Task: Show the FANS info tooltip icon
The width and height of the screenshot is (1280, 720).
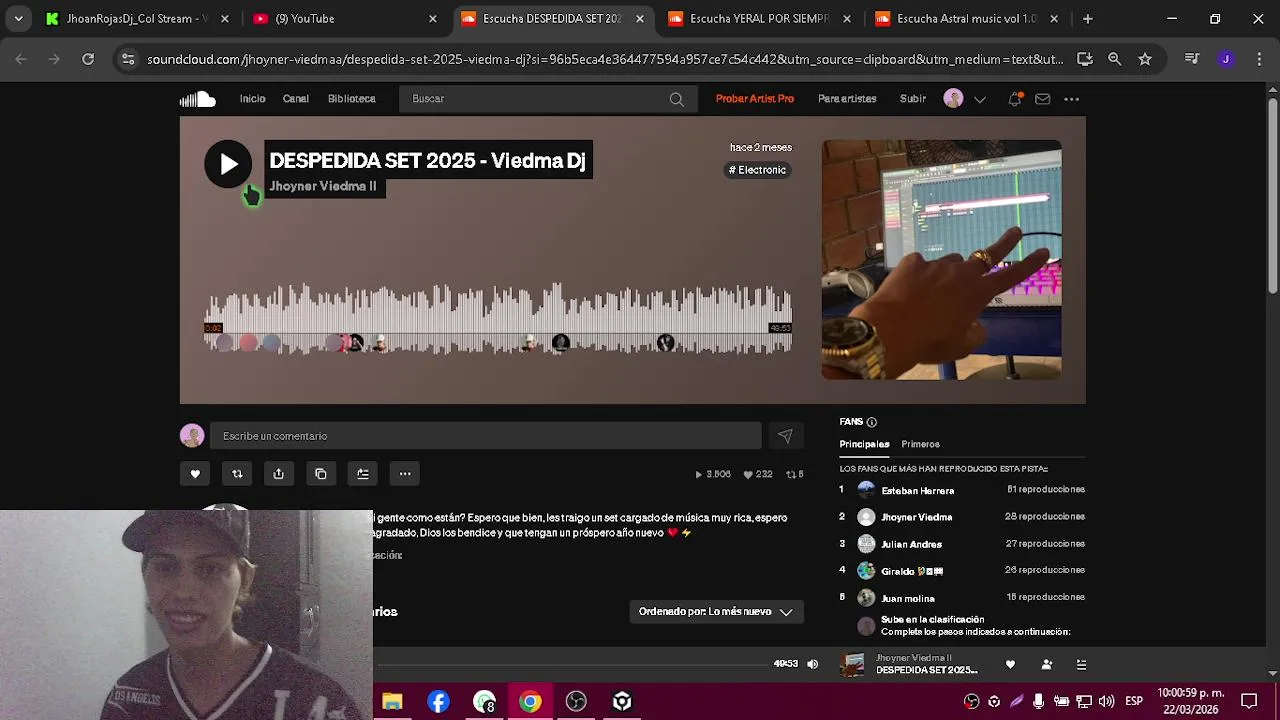Action: 872,422
